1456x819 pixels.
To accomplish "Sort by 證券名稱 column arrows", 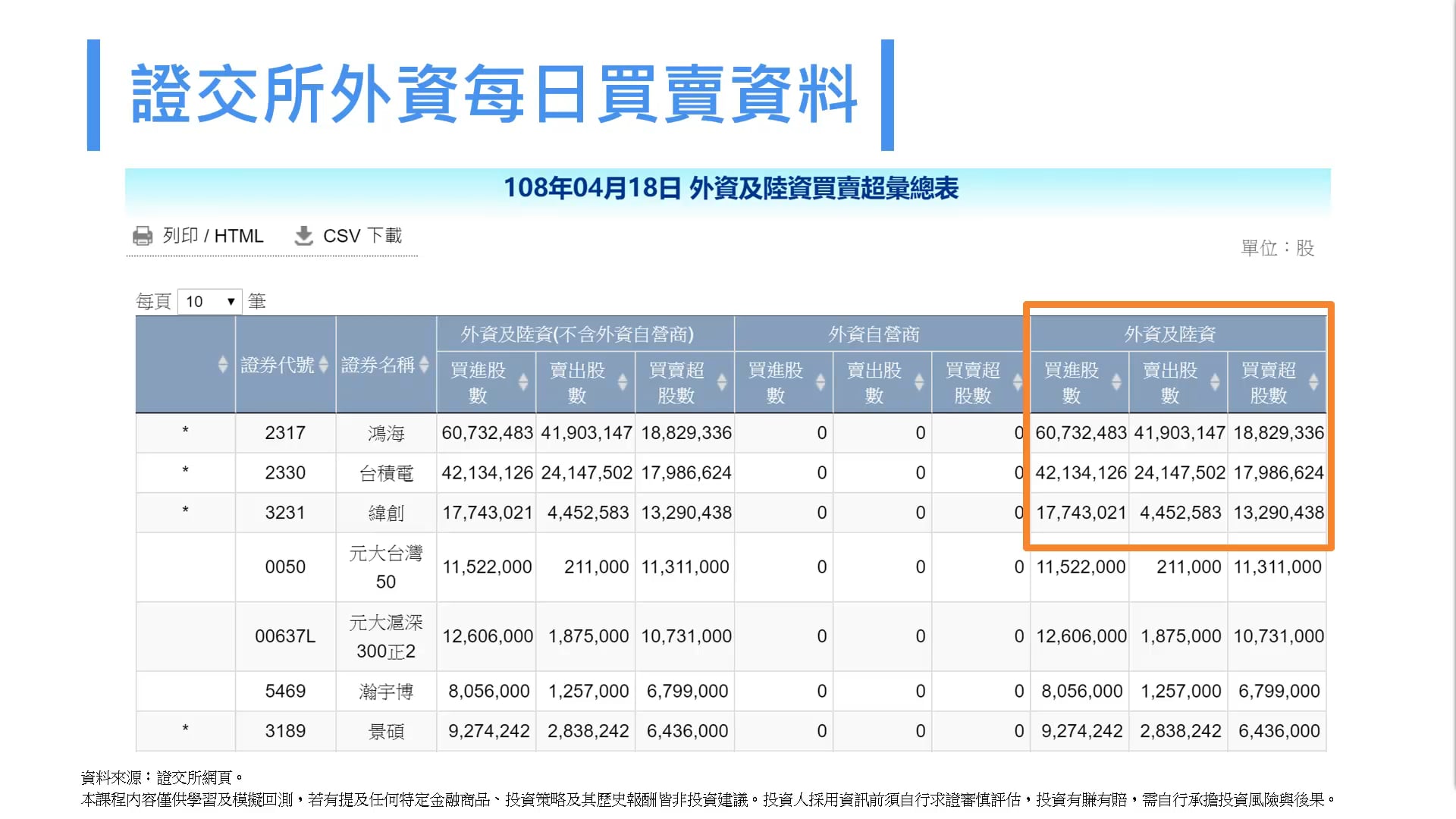I will tap(424, 365).
